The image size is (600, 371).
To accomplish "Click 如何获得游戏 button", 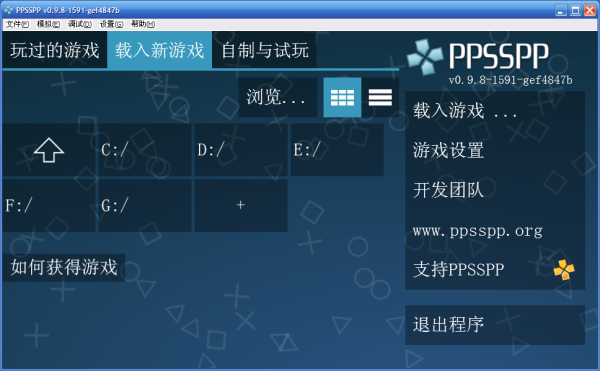I will (64, 267).
